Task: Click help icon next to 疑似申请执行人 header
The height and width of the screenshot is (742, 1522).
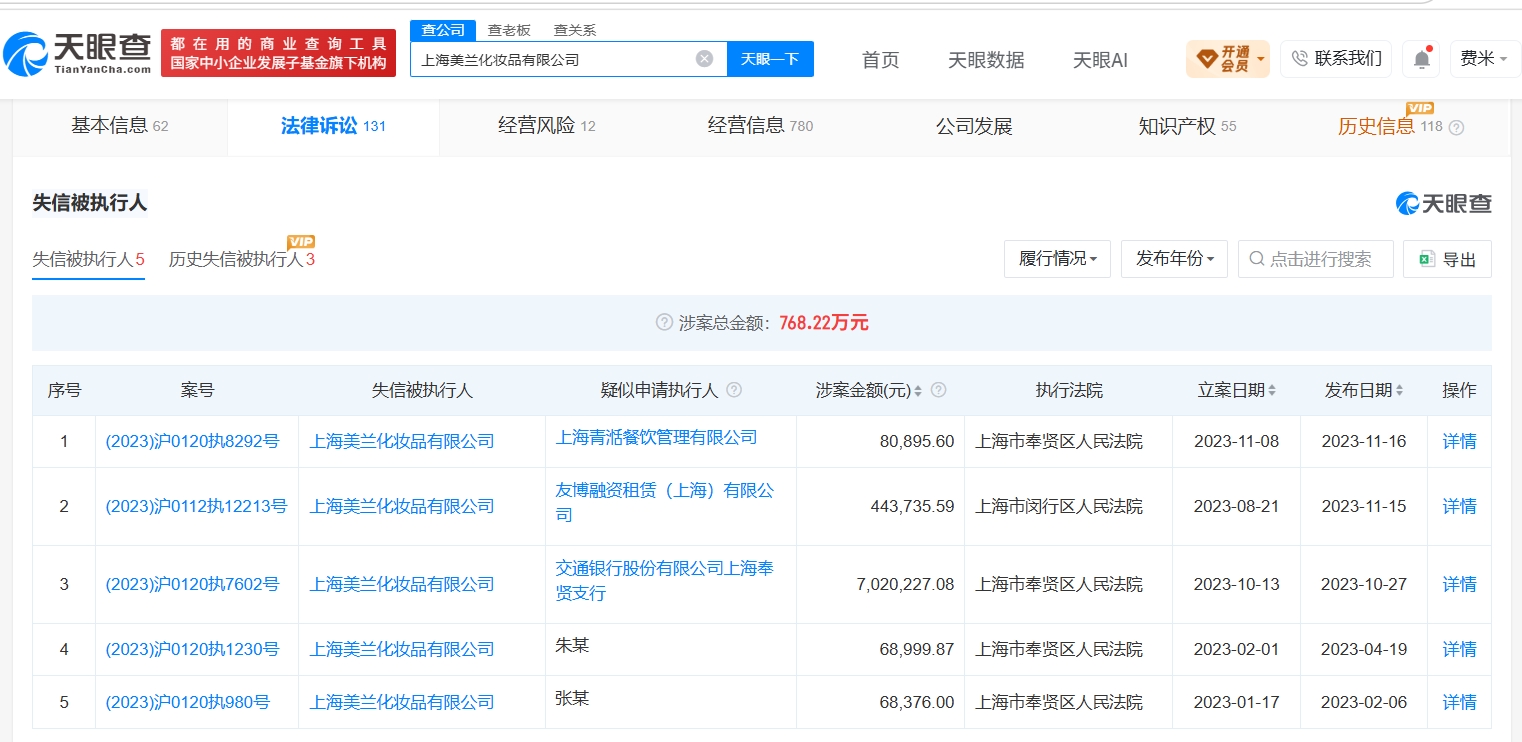Action: [x=734, y=390]
